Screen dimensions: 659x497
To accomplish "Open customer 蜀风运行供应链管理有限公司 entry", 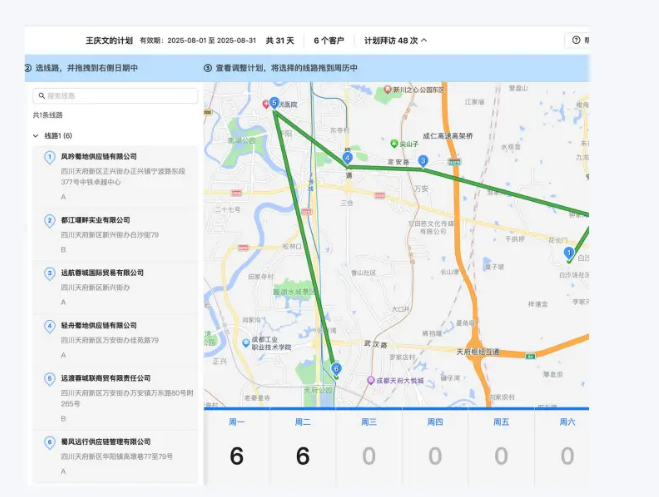I will pos(105,441).
